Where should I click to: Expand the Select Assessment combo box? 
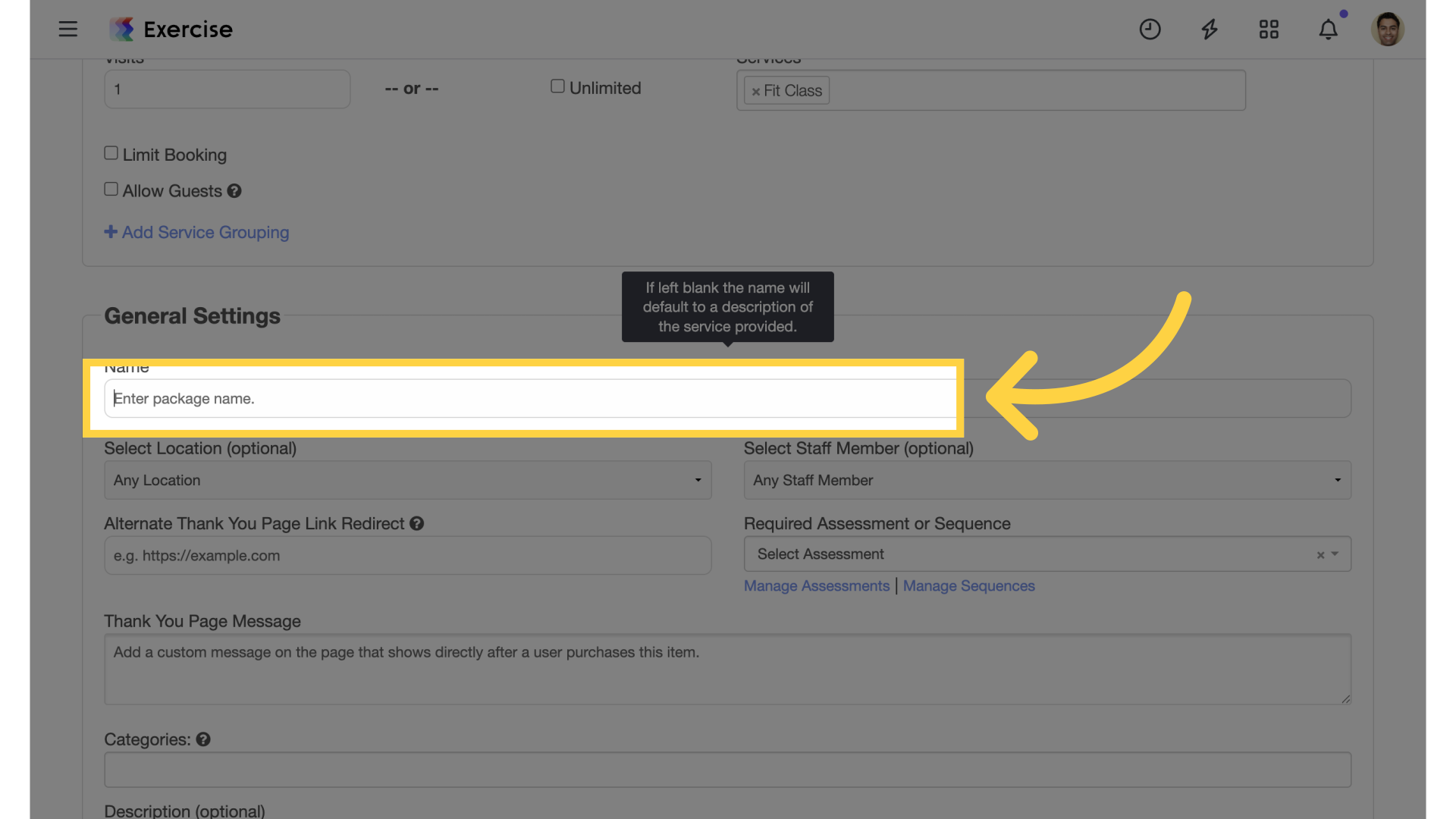click(1047, 554)
